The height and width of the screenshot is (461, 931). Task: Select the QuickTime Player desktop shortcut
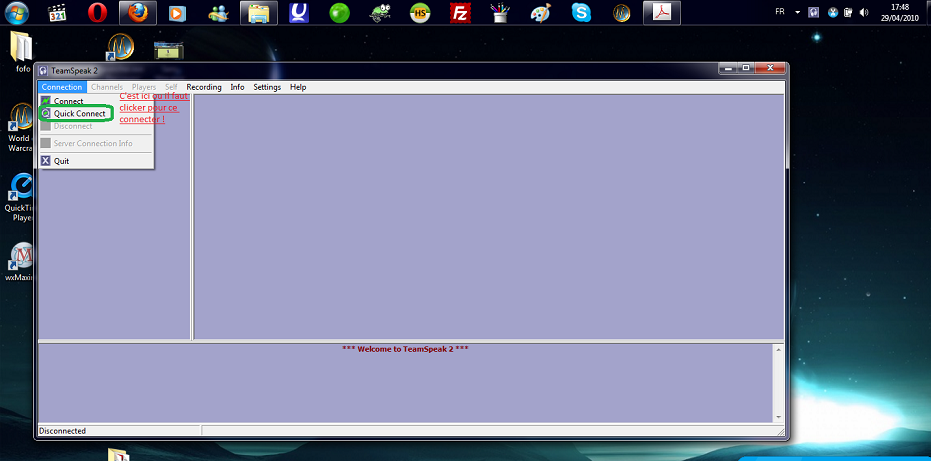(19, 198)
